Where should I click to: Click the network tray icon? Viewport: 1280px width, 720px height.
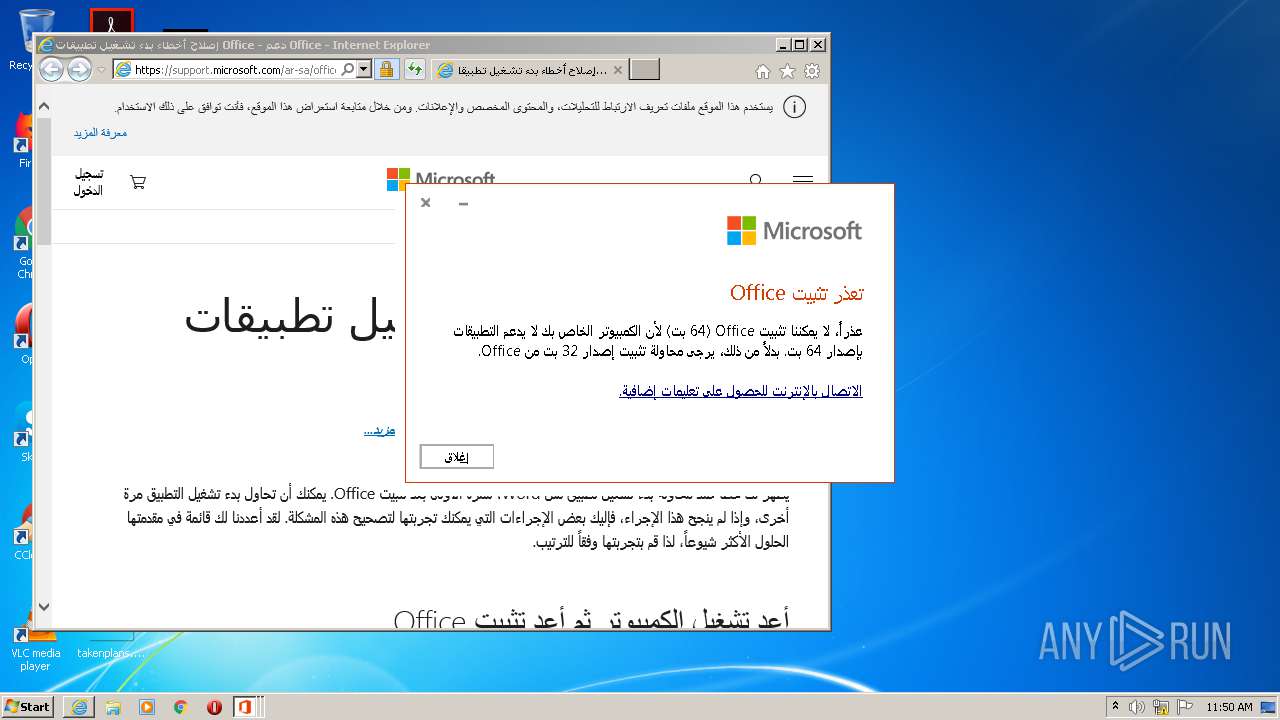click(1161, 707)
